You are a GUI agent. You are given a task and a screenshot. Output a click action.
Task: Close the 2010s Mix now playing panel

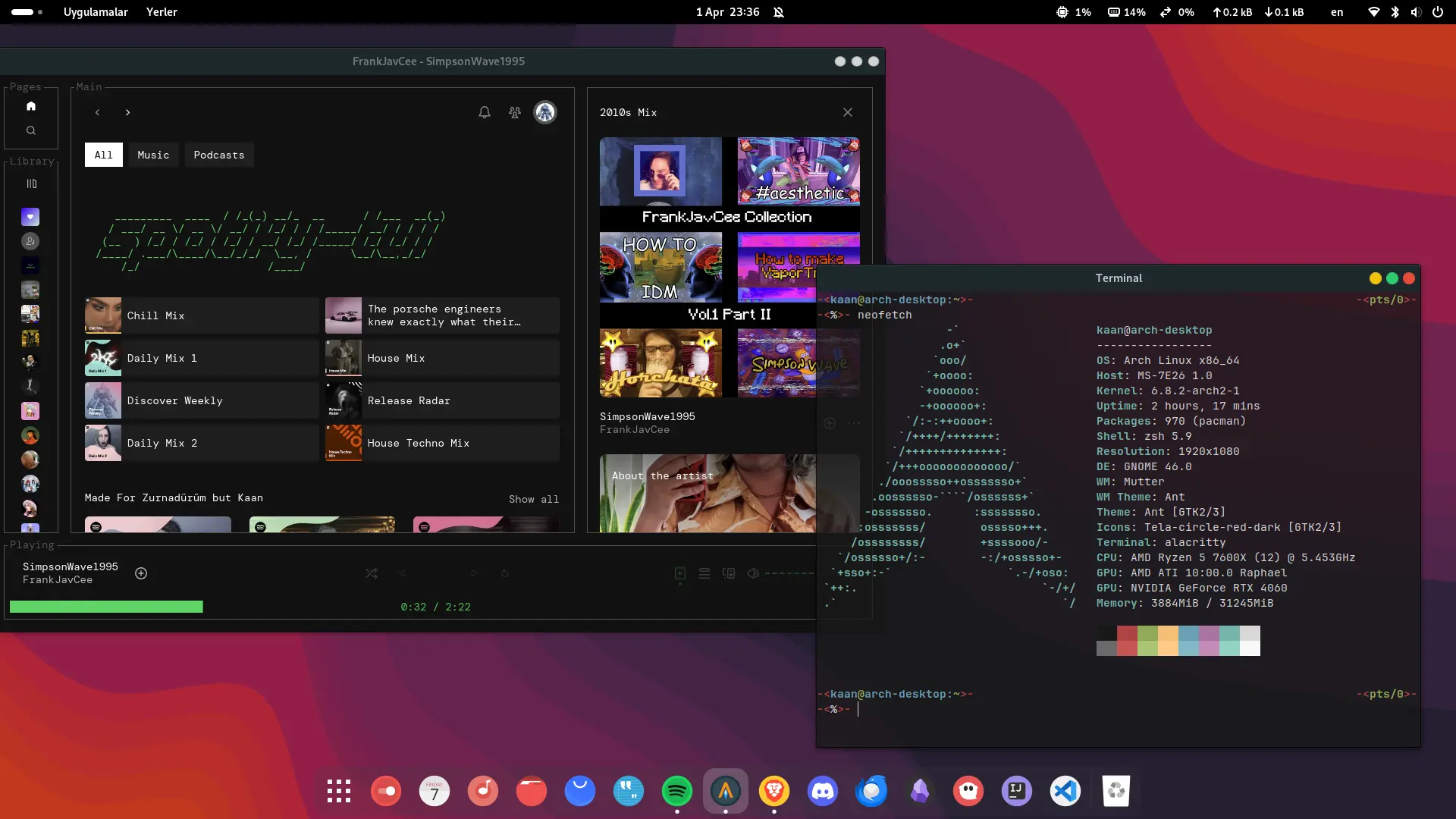coord(848,112)
